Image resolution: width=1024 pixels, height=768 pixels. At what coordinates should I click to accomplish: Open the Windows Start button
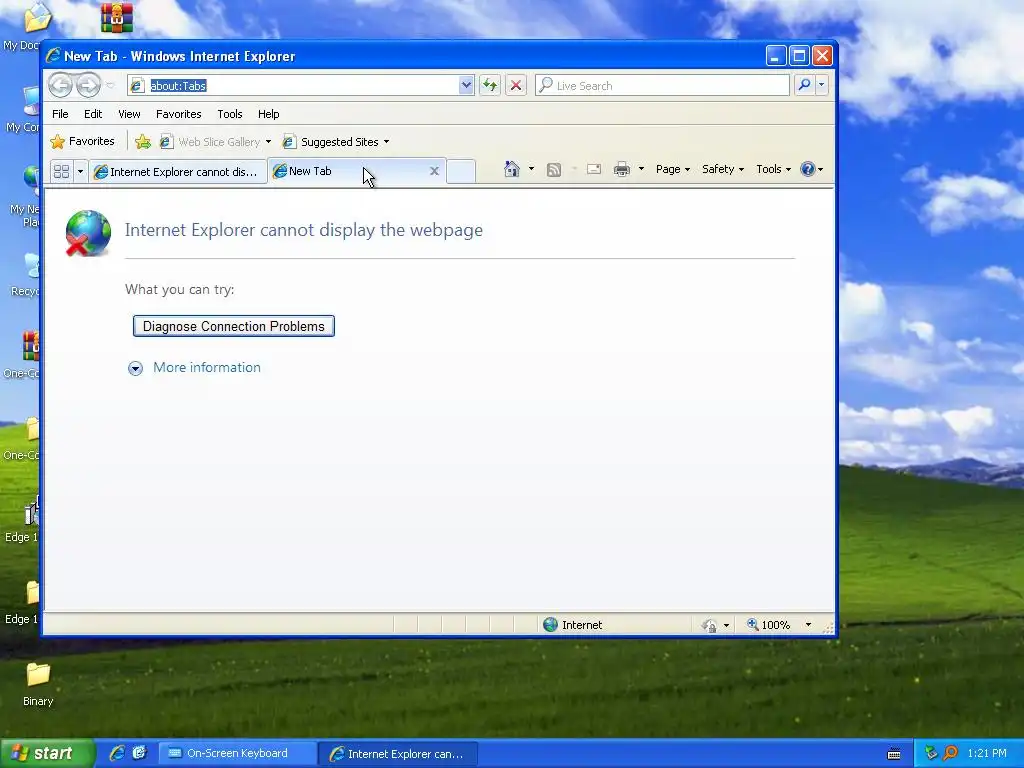click(x=47, y=753)
